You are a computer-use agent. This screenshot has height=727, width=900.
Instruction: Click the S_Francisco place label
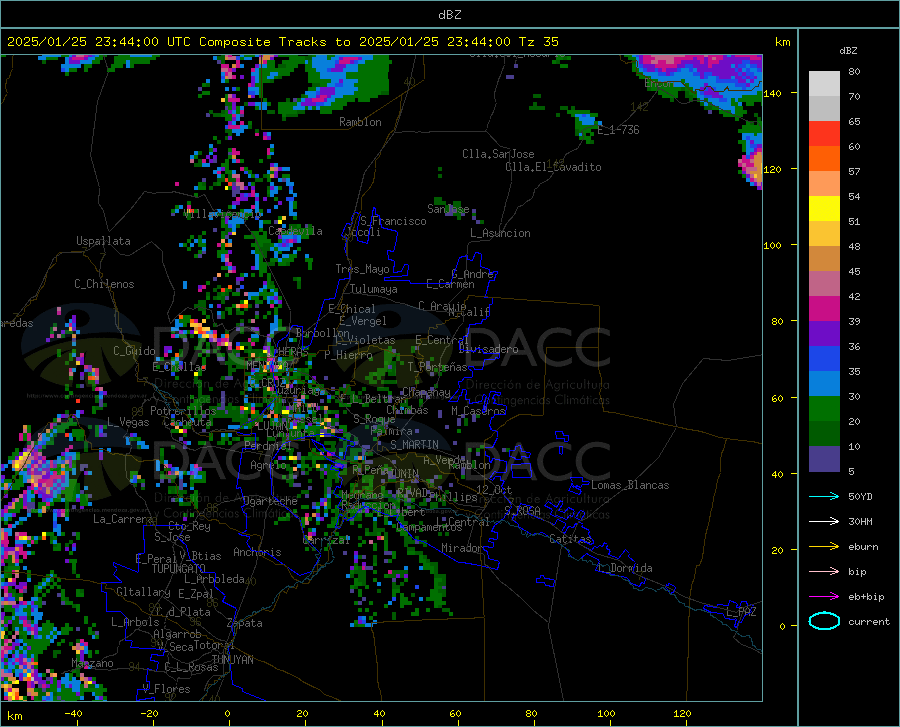393,221
